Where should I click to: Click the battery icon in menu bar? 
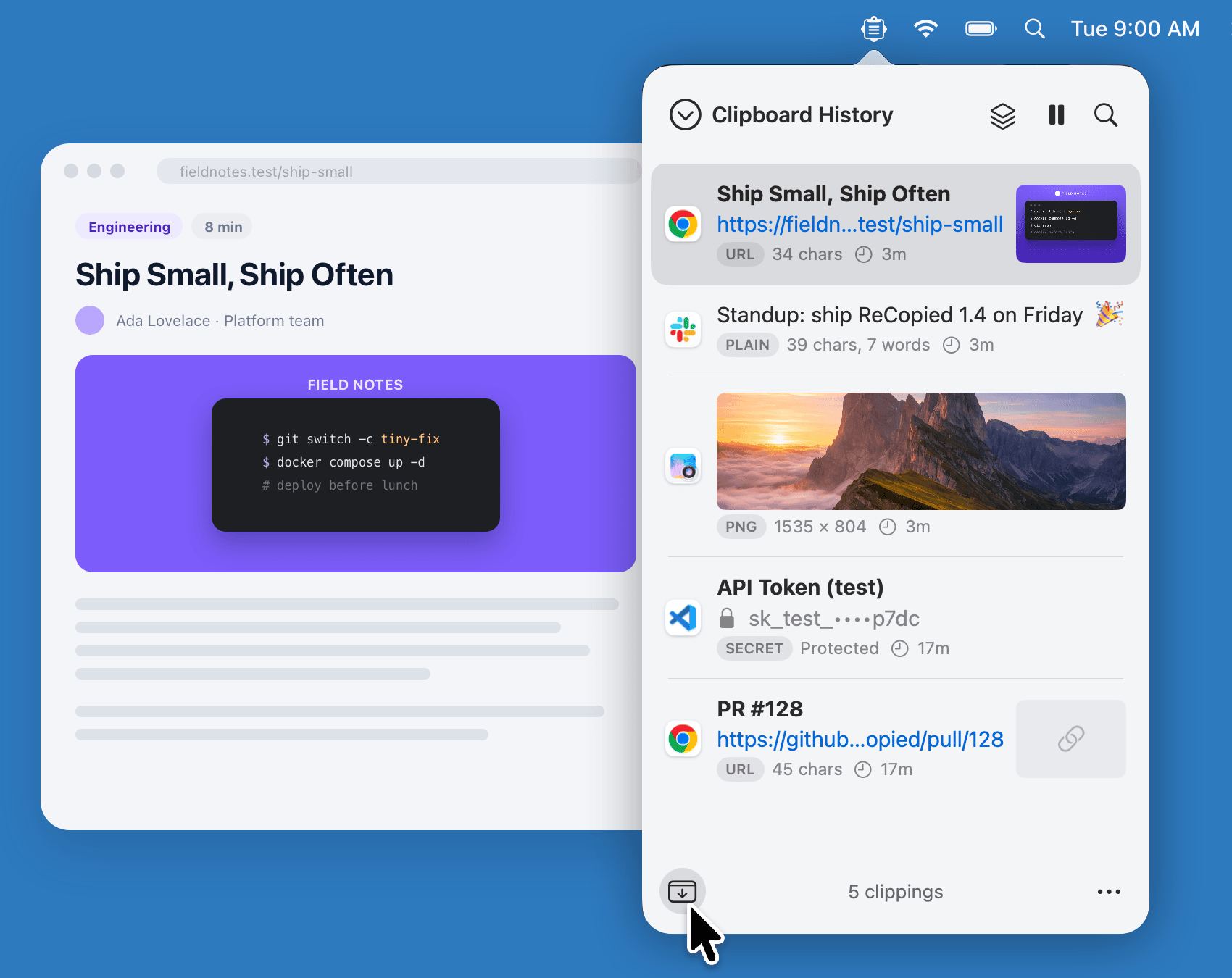(981, 29)
